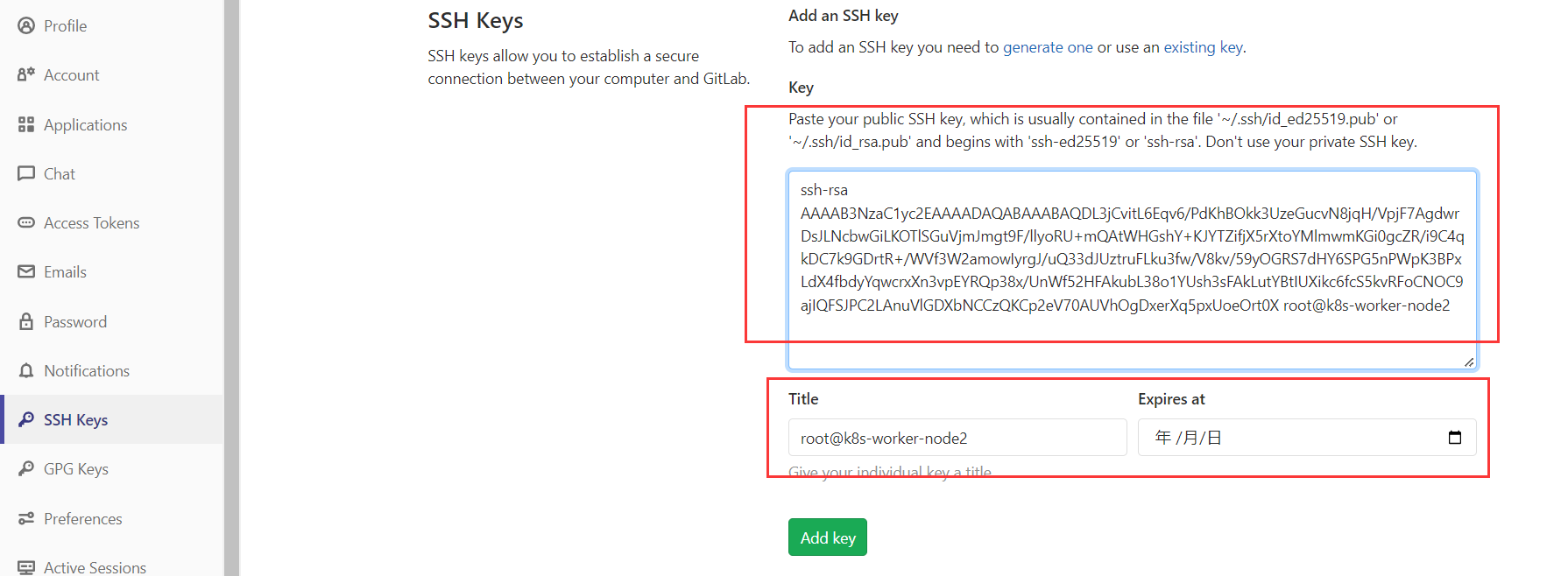
Task: Click the Expires at date field
Action: [1288, 438]
